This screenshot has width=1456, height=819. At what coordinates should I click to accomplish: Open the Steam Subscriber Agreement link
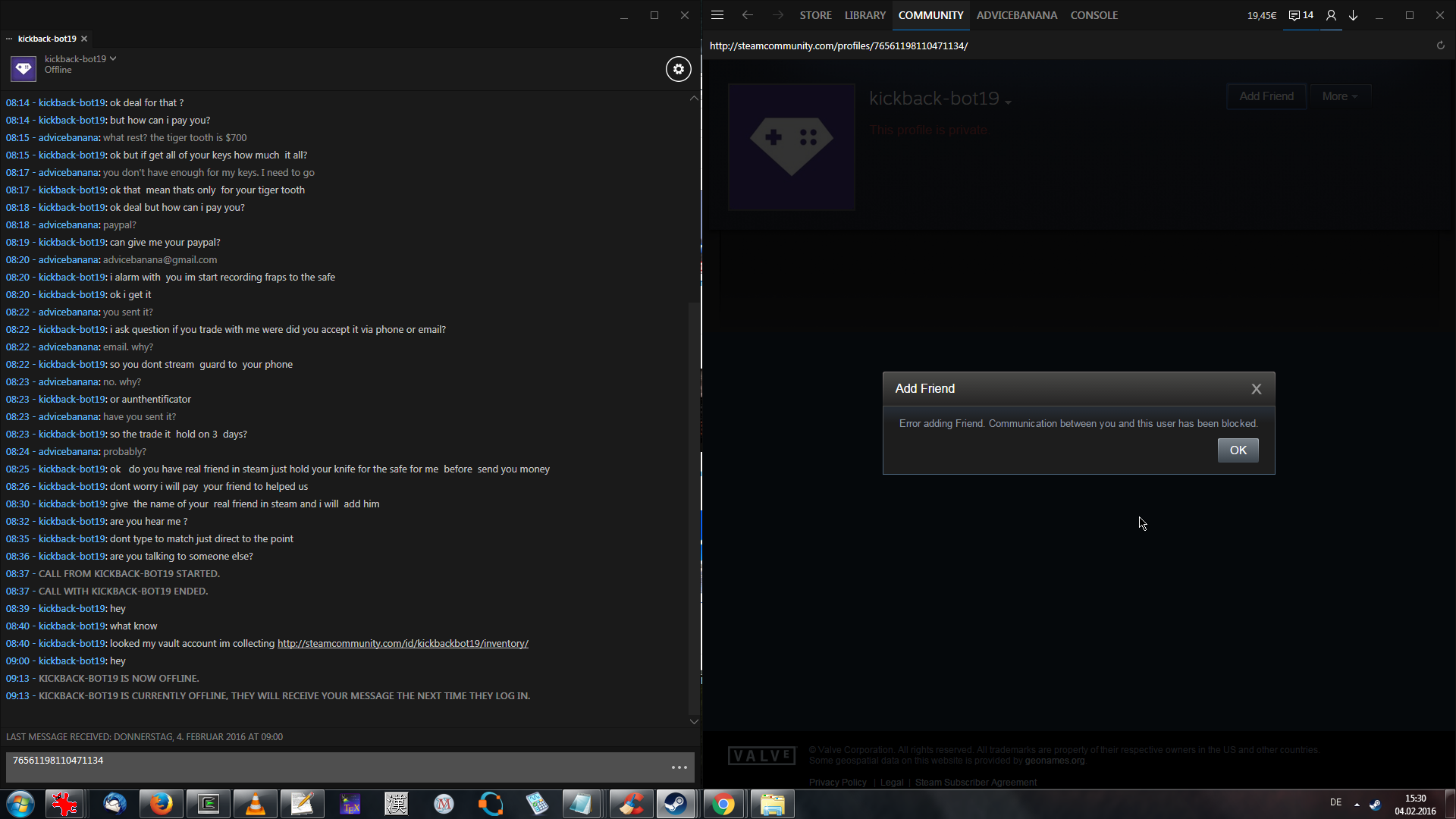pyautogui.click(x=976, y=783)
